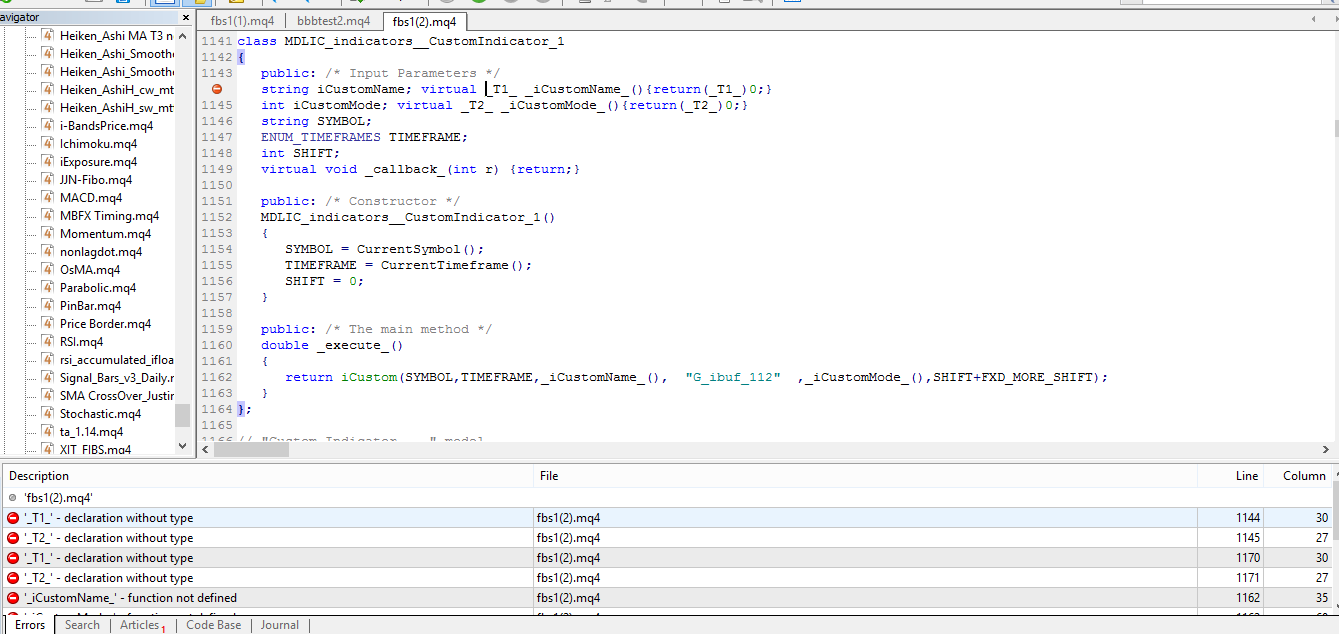Select the fbs1(2).mq4 editor tab

[x=424, y=21]
